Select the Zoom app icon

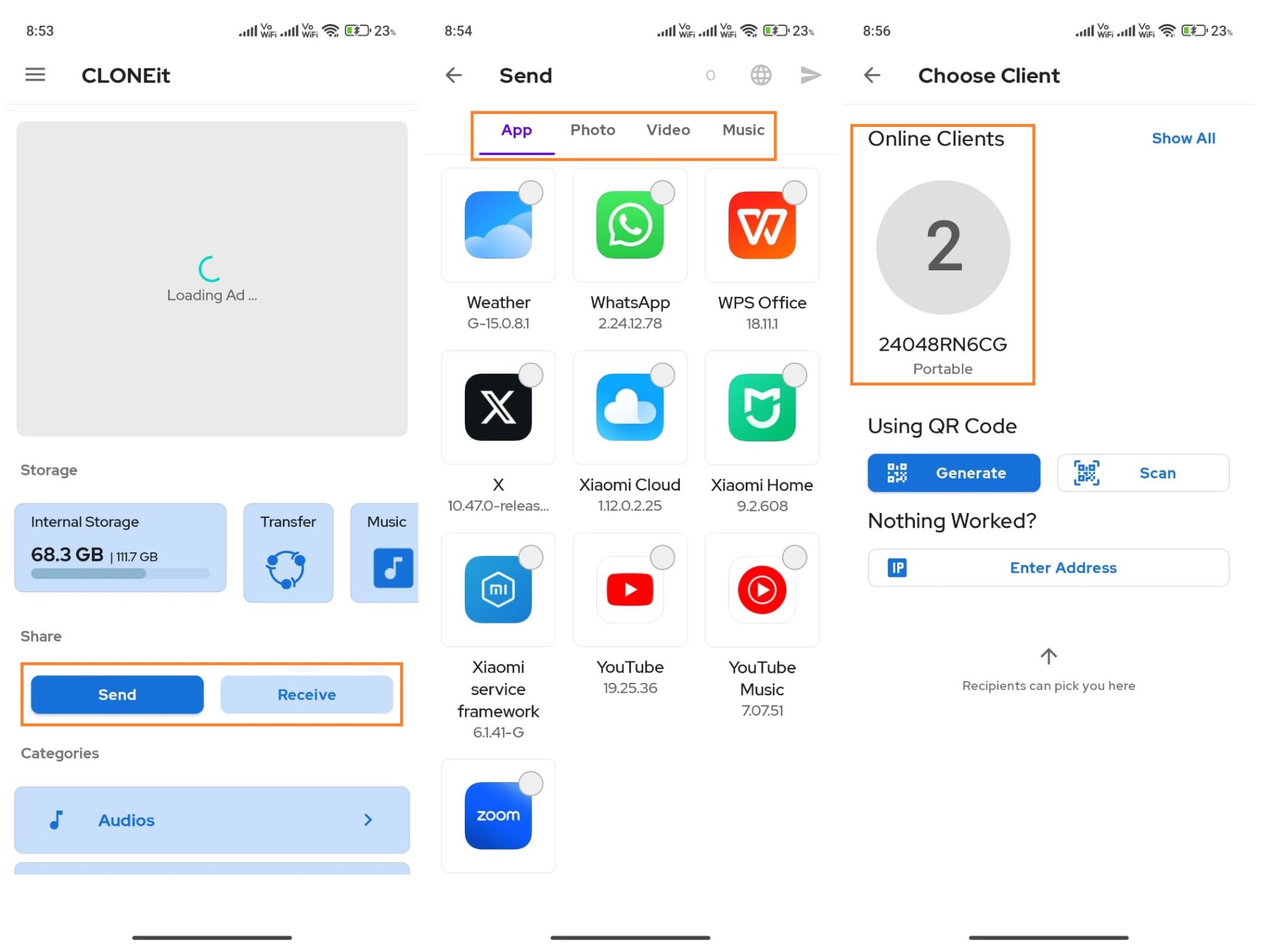coord(498,815)
